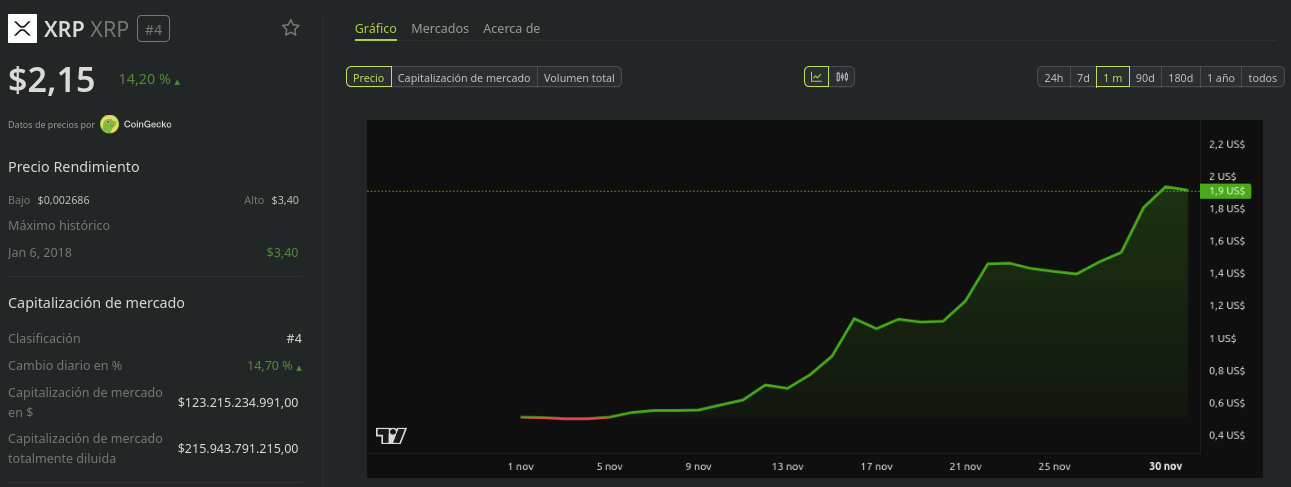
Task: Add XRP to favorites with the star
Action: [290, 28]
